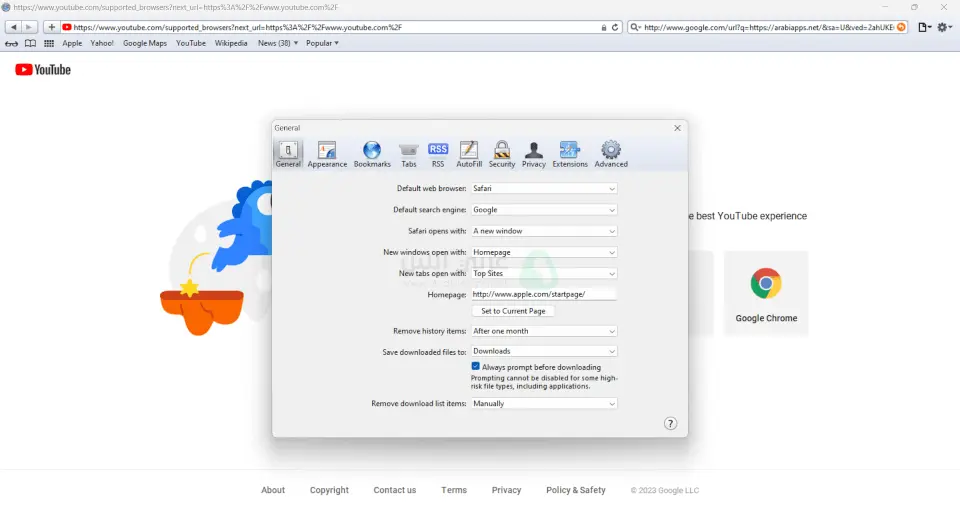Go back with the Back arrow
This screenshot has width=960, height=509.
tap(13, 28)
